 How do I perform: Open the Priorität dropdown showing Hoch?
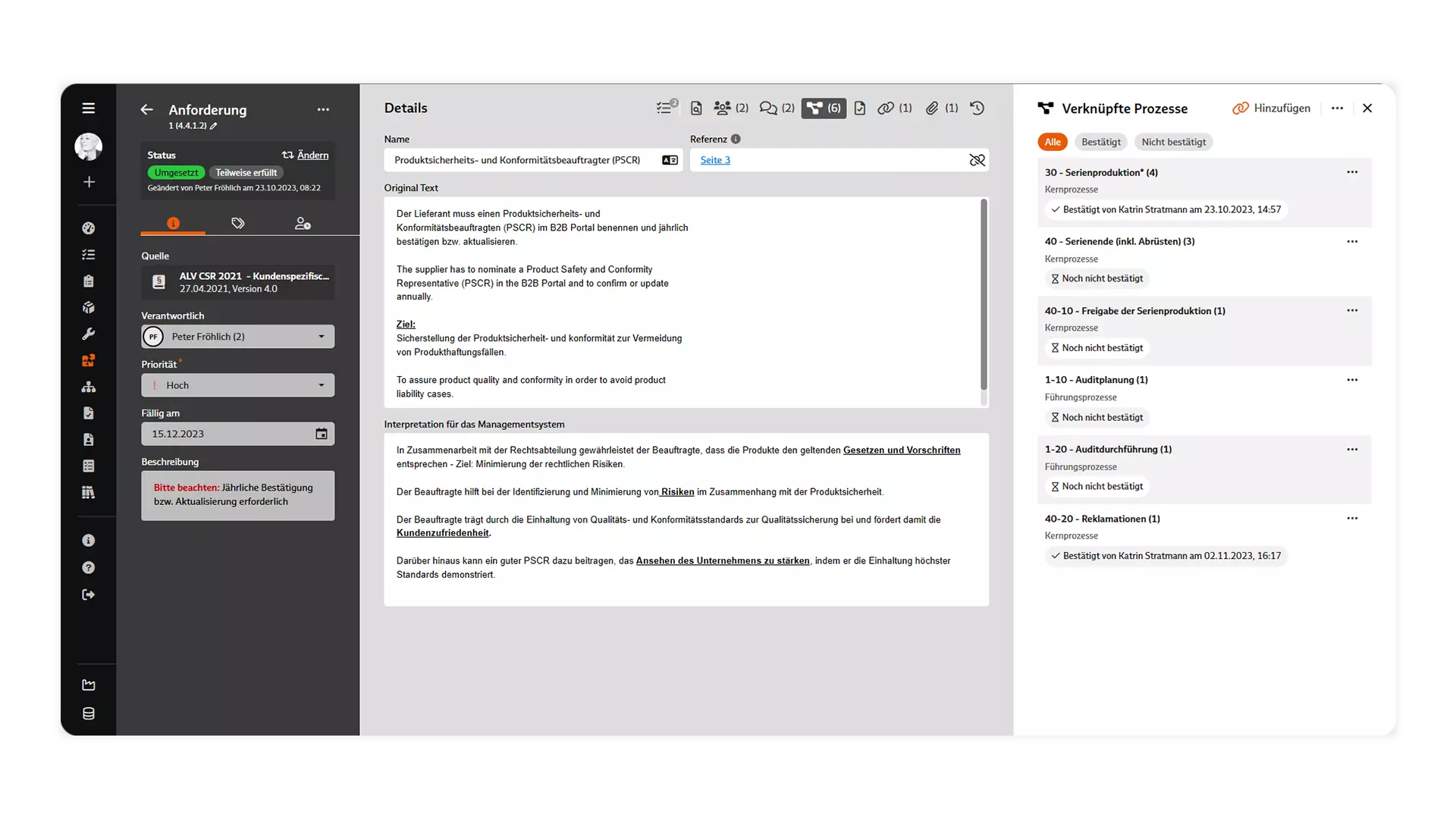322,385
